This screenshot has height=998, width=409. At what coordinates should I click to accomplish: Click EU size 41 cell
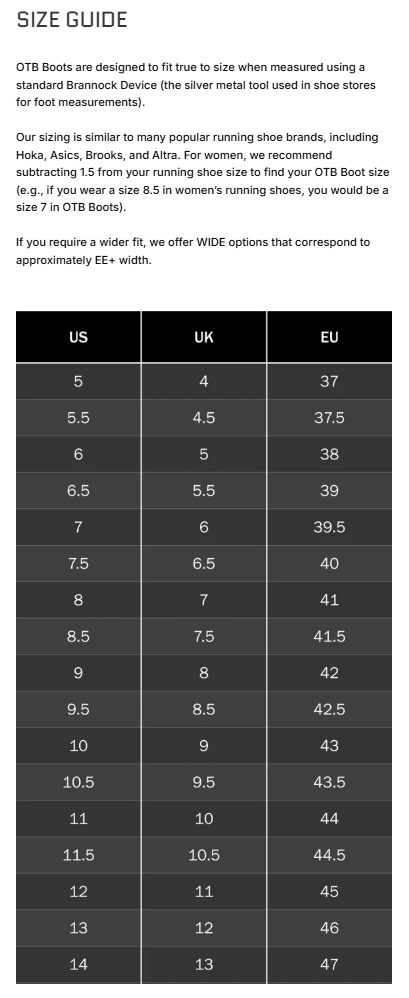(x=329, y=600)
